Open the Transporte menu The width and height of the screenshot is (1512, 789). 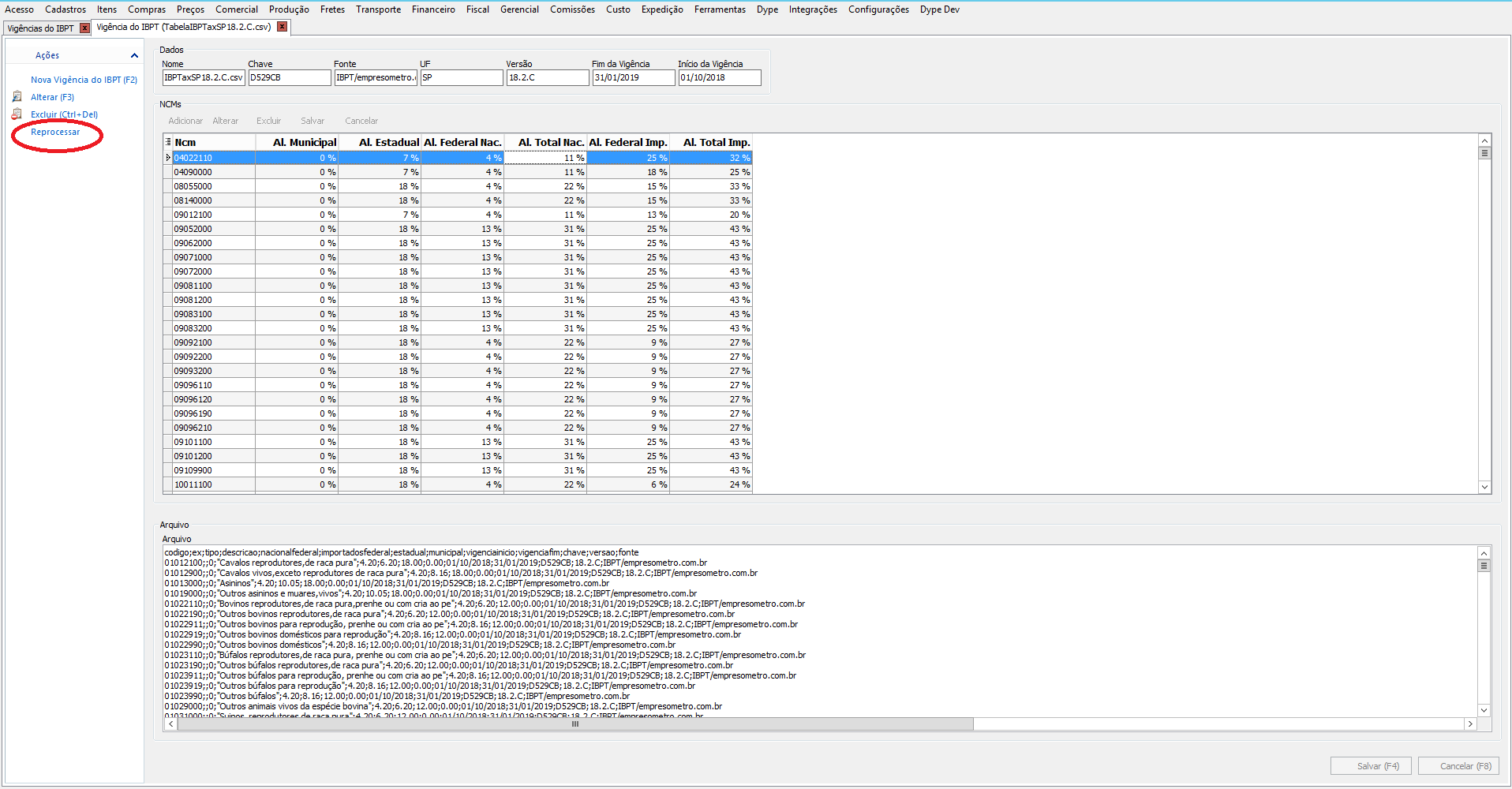point(378,9)
